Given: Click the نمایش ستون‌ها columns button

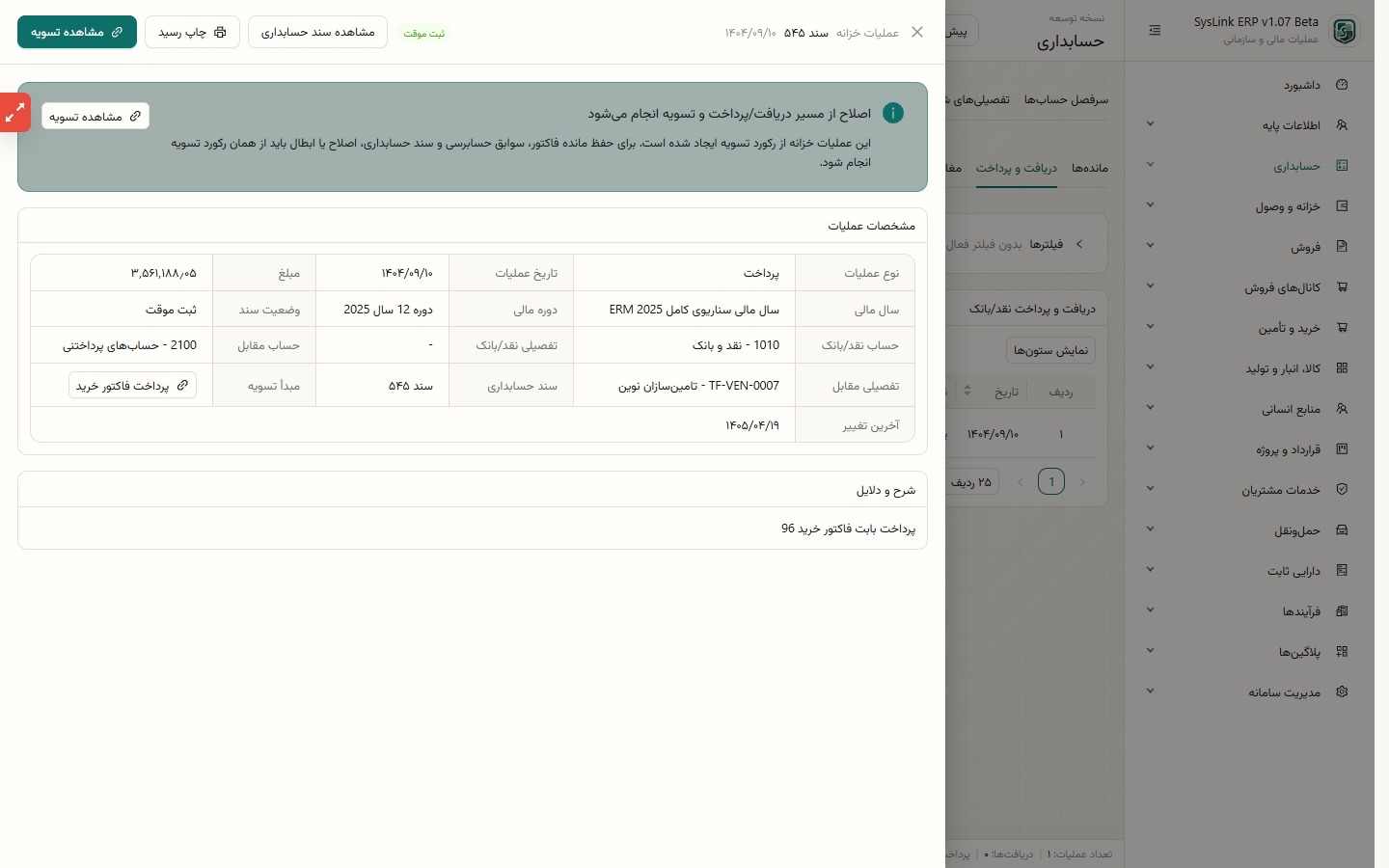Looking at the screenshot, I should click(x=1050, y=350).
